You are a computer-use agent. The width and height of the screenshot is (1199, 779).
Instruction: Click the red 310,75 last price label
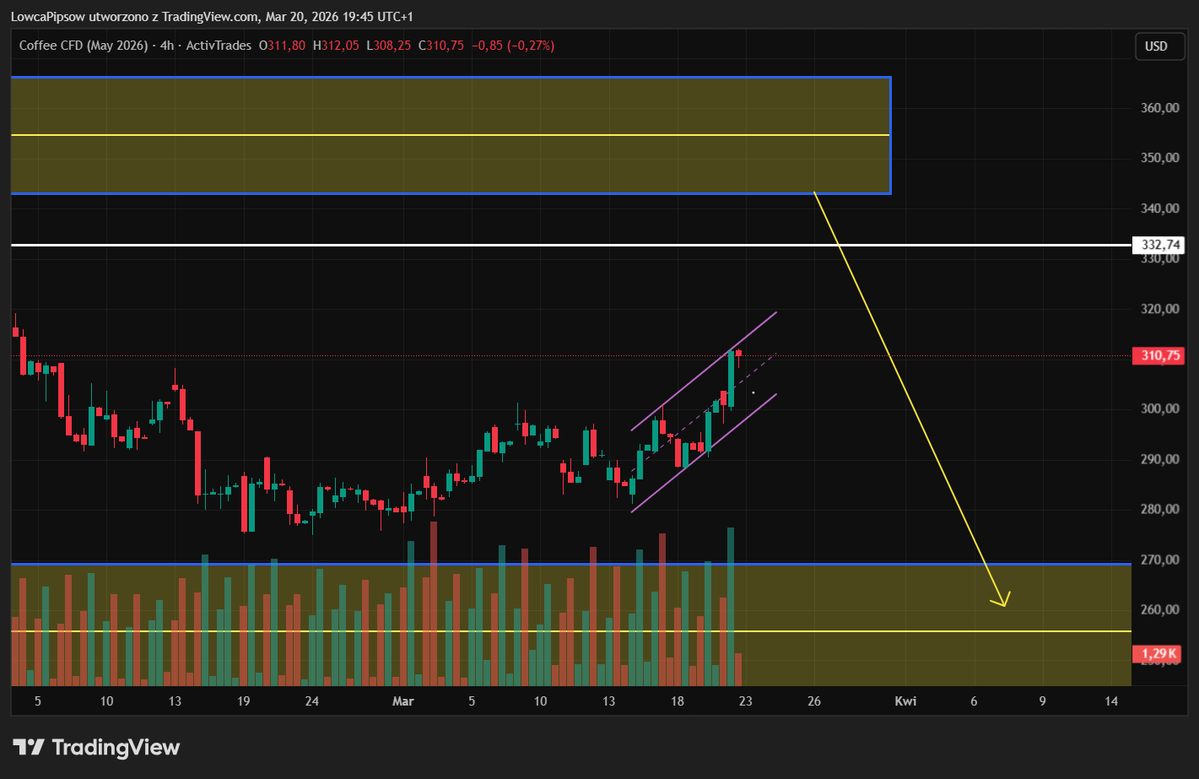pos(1158,355)
